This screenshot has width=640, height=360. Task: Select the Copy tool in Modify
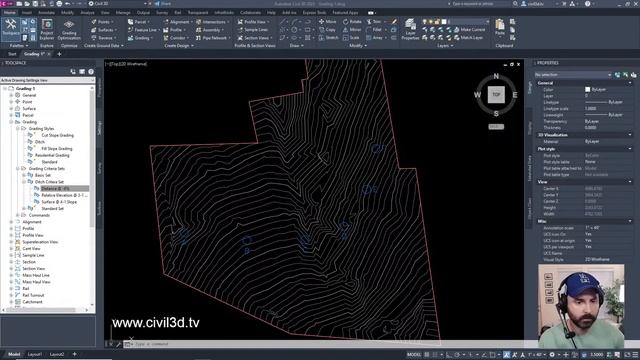(x=327, y=30)
